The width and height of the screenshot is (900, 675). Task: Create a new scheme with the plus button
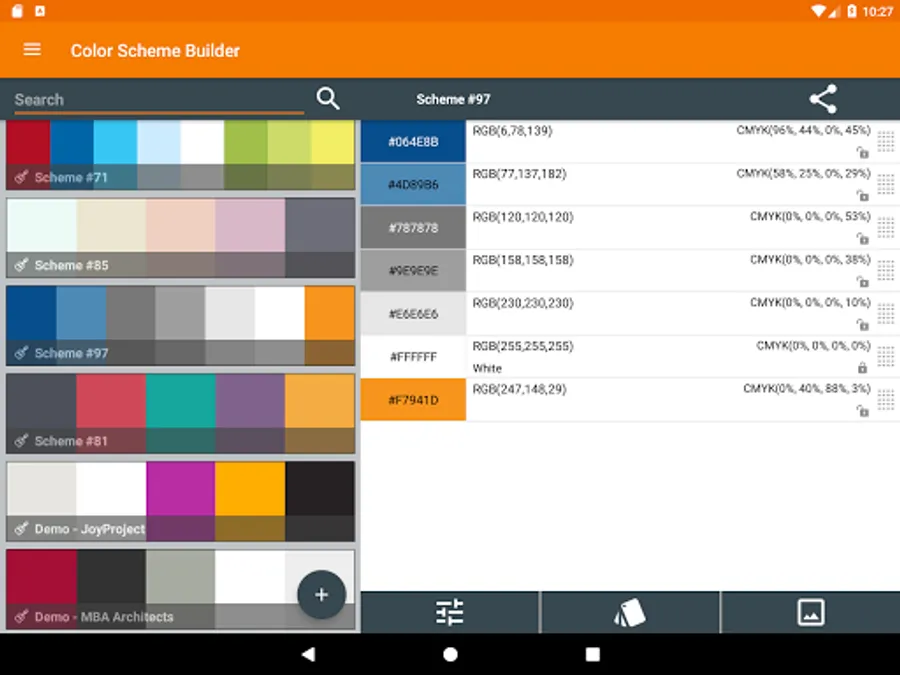point(321,594)
